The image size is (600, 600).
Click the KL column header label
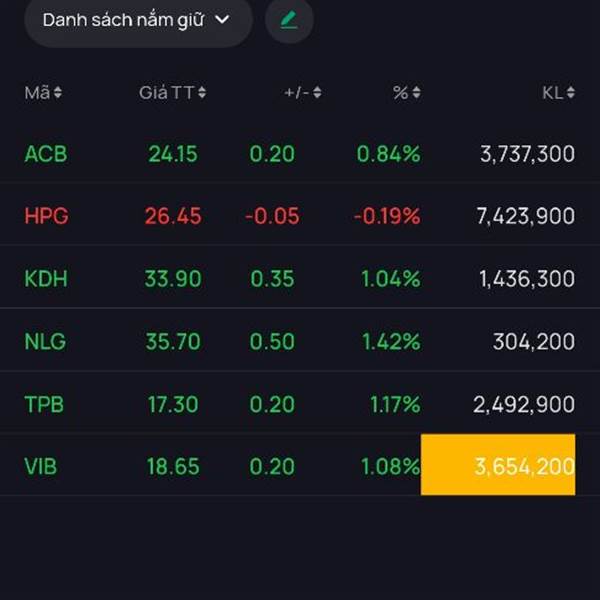point(552,93)
